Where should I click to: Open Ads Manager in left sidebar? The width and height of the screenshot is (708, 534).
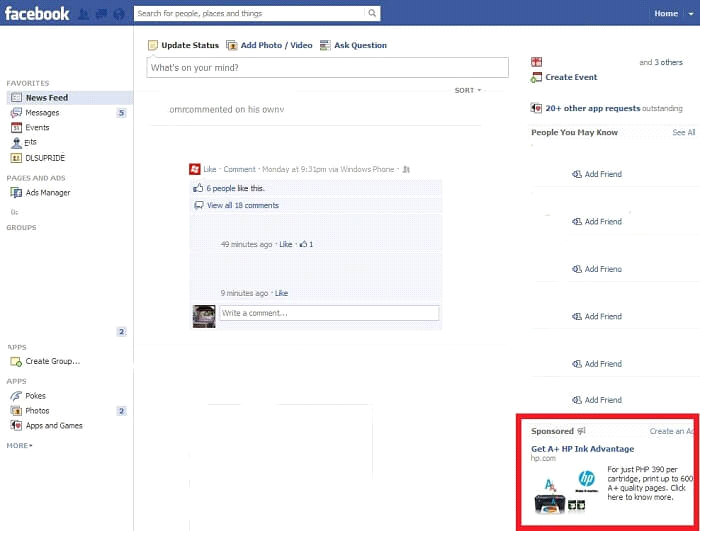pyautogui.click(x=47, y=192)
